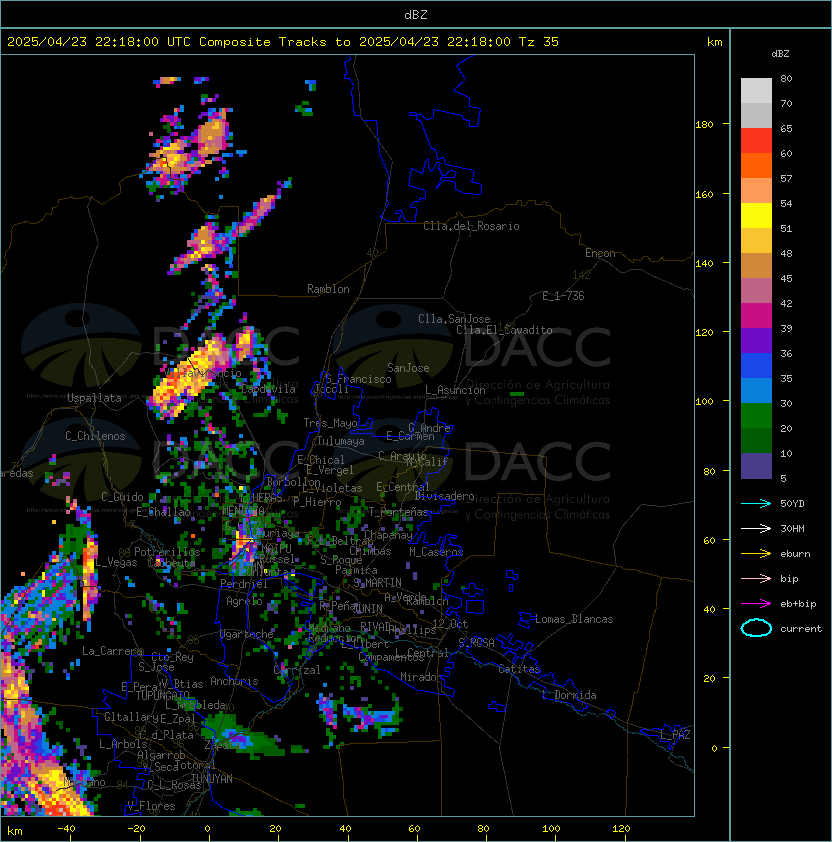The width and height of the screenshot is (832, 842).
Task: Click the Mirador map label
Action: click(421, 677)
